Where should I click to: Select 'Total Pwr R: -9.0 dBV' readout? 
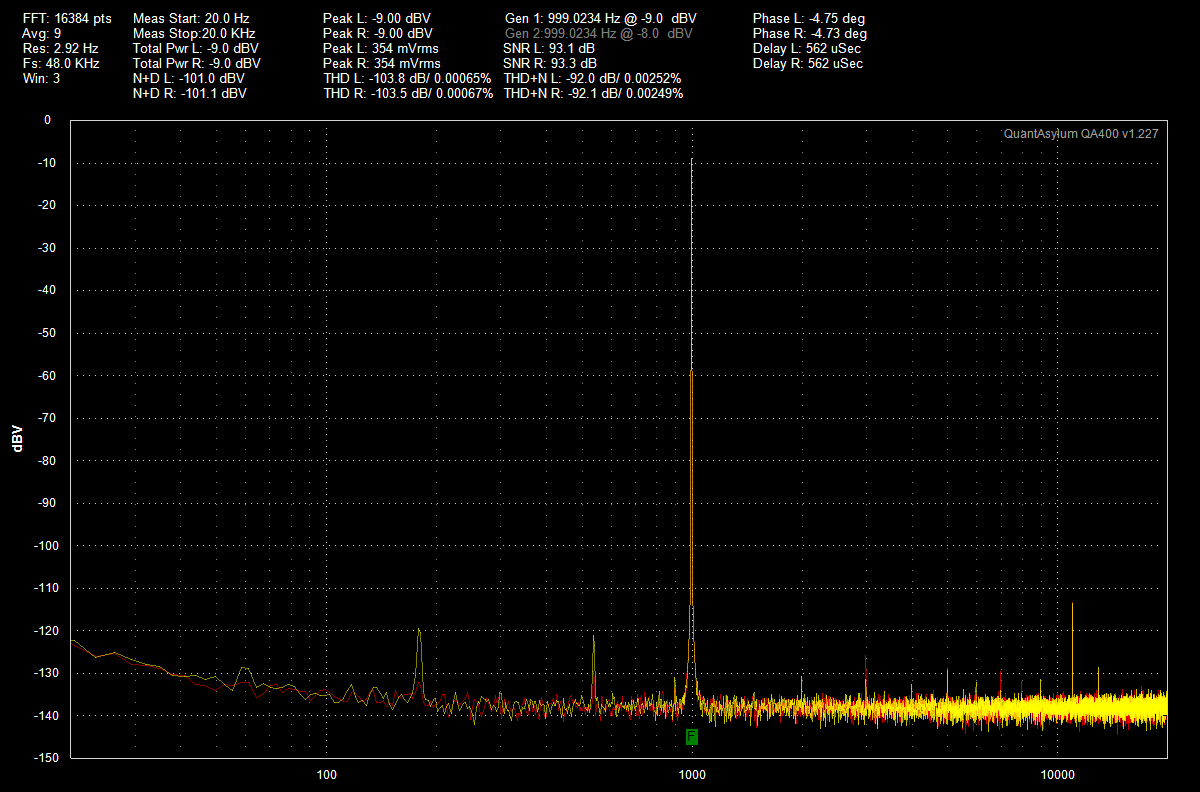pos(196,63)
